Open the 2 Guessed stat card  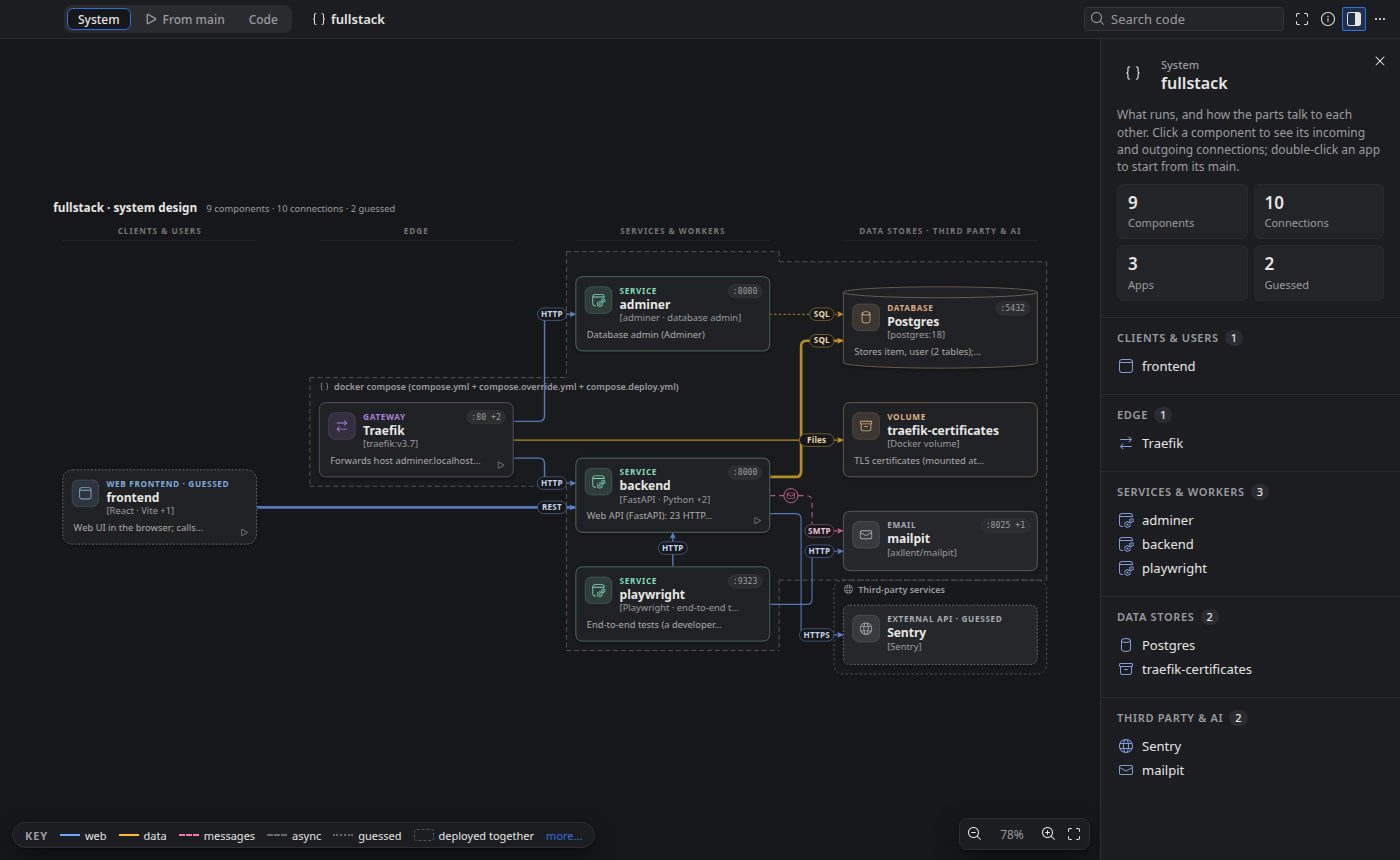[x=1319, y=273]
